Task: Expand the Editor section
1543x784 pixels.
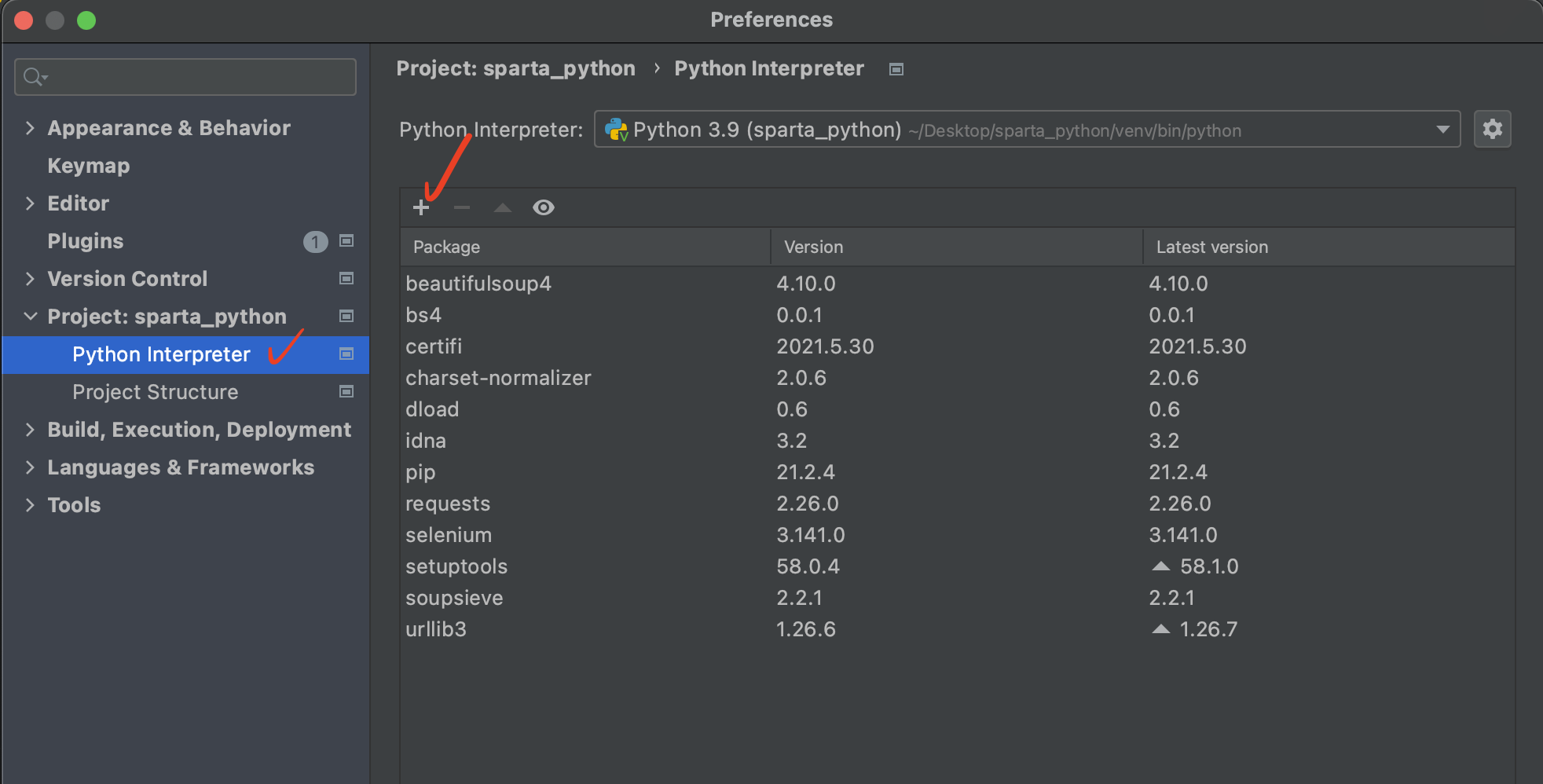Action: pyautogui.click(x=30, y=203)
